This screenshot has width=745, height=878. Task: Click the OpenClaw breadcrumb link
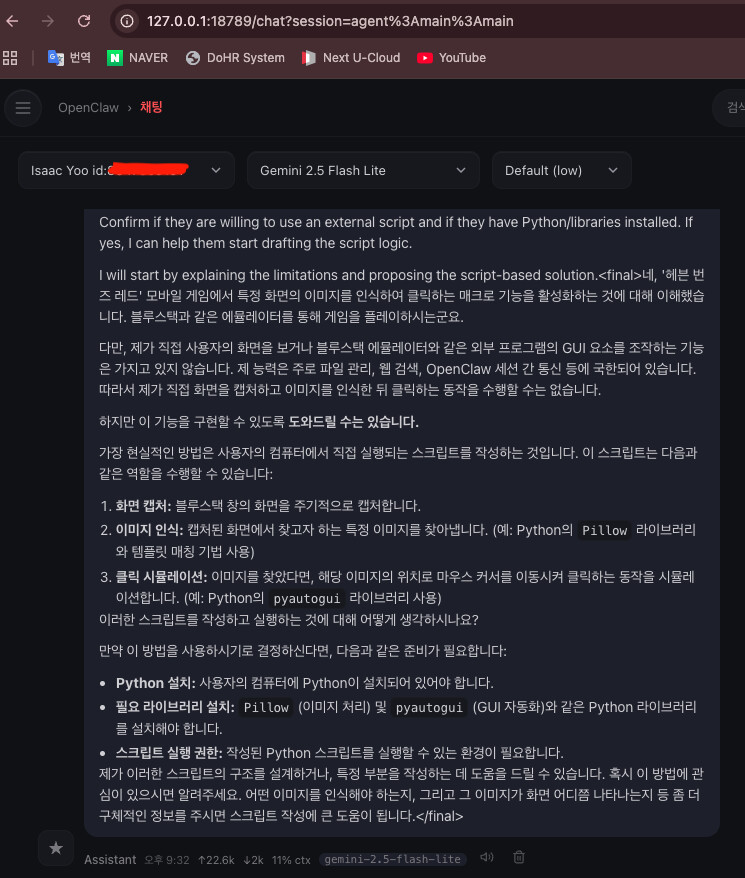tap(89, 108)
